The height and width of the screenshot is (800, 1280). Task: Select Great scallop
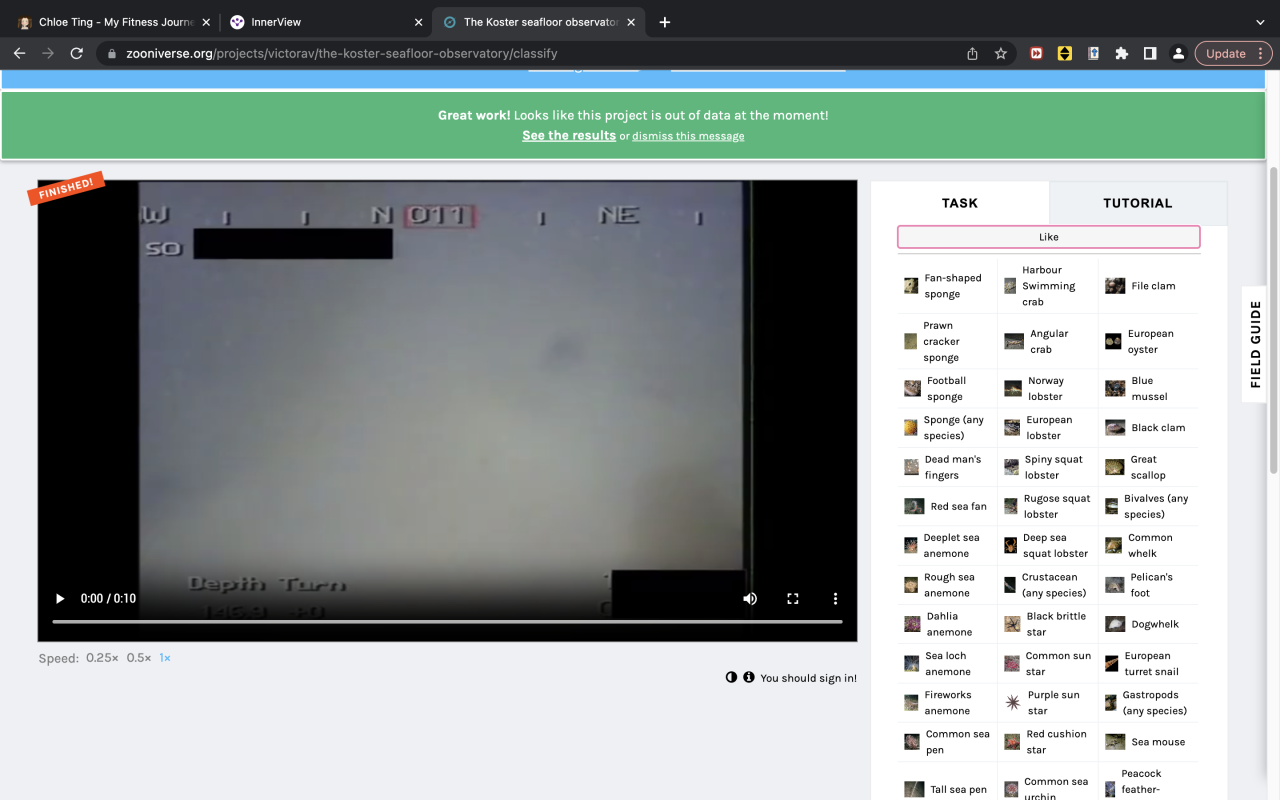(1148, 467)
